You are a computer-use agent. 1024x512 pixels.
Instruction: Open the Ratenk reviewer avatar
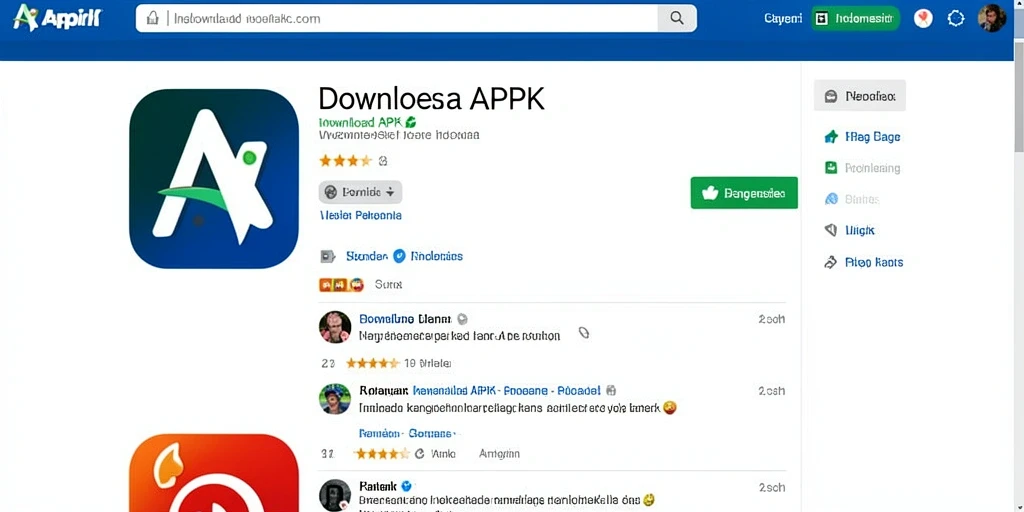point(335,495)
